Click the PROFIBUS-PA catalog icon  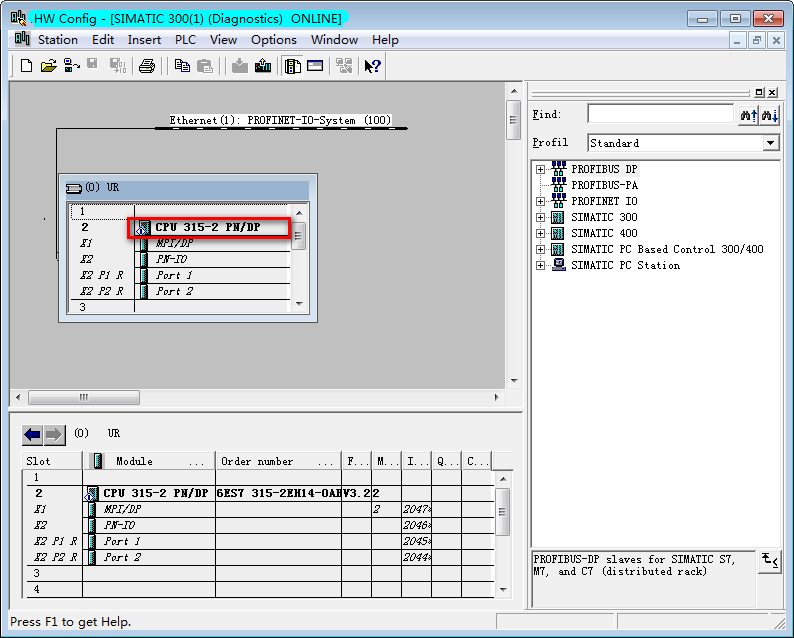click(559, 185)
